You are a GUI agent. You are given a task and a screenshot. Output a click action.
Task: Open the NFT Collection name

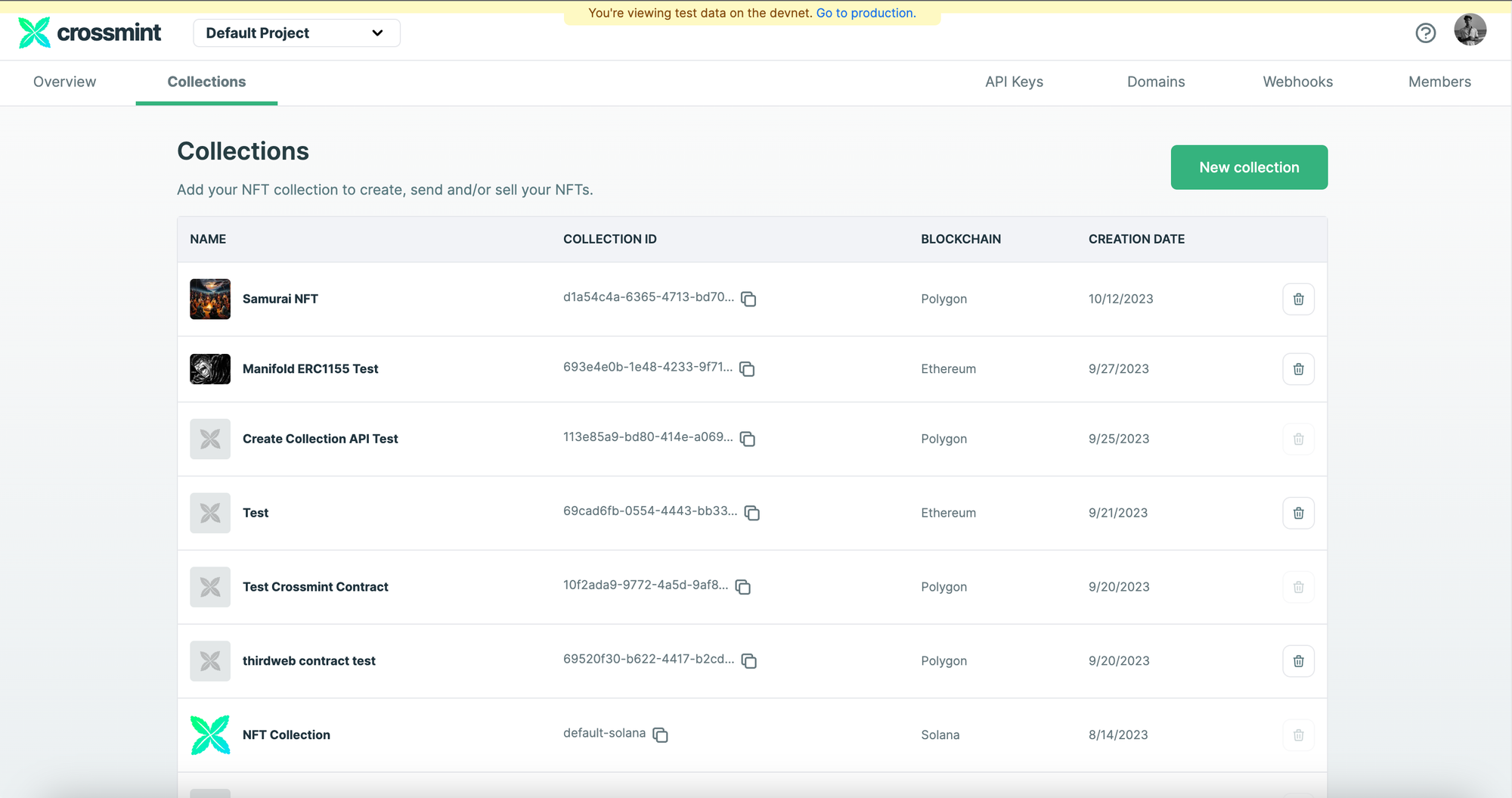tap(287, 735)
